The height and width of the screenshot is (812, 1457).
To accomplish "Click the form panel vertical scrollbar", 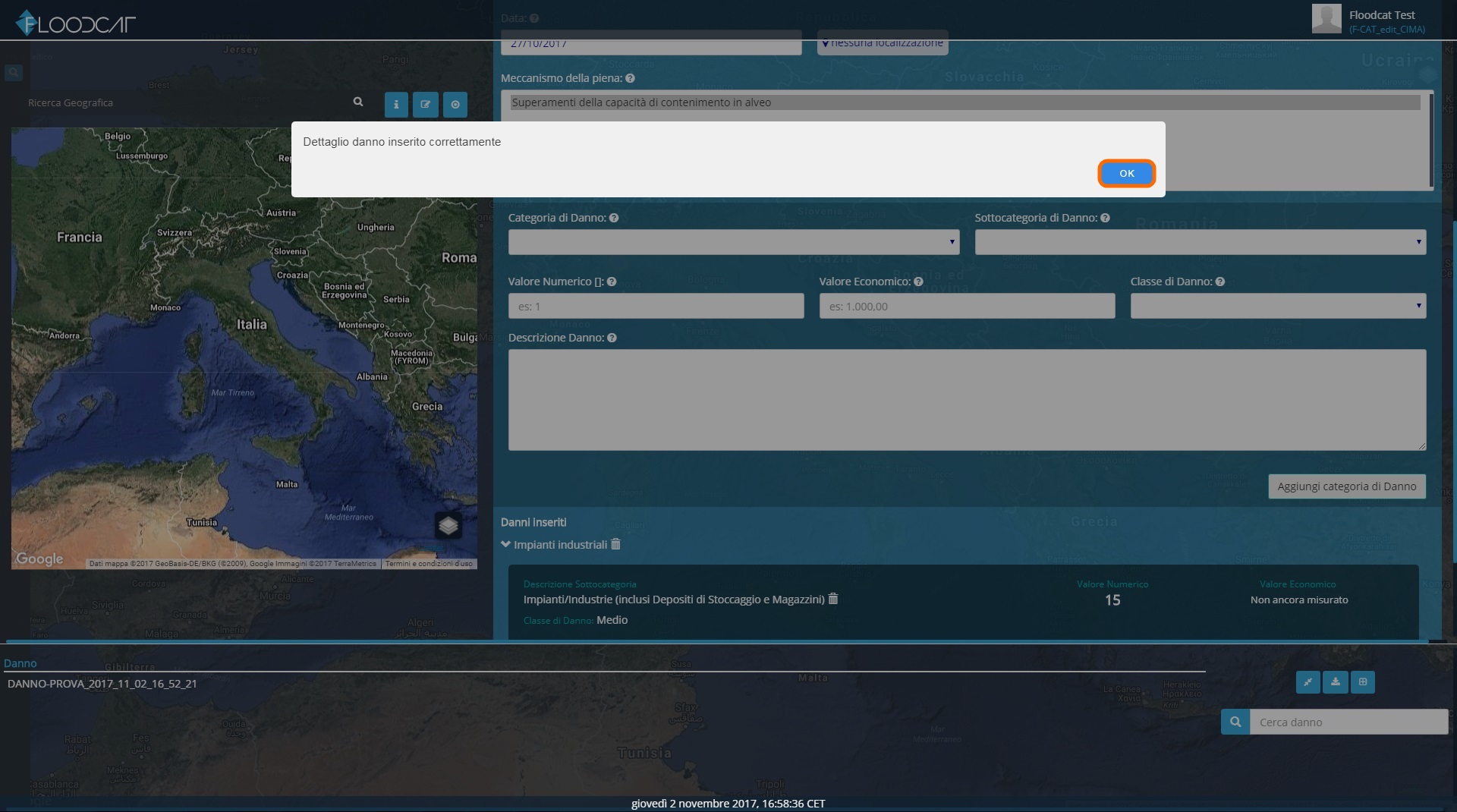I will [x=1455, y=391].
